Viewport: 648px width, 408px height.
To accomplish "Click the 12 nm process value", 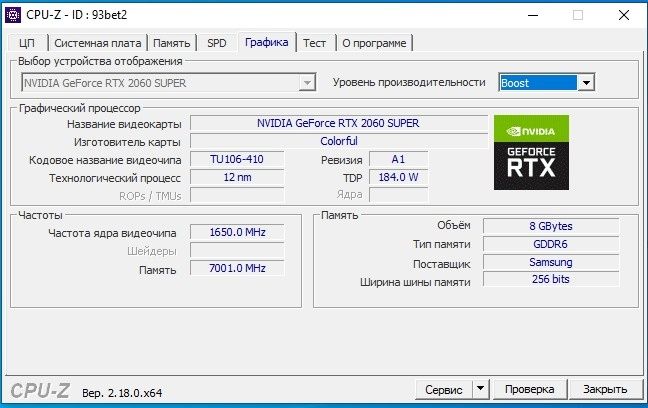I will coord(237,177).
